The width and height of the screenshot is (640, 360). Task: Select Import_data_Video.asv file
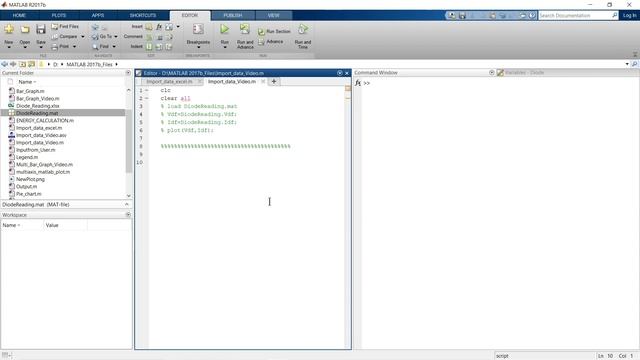point(41,136)
